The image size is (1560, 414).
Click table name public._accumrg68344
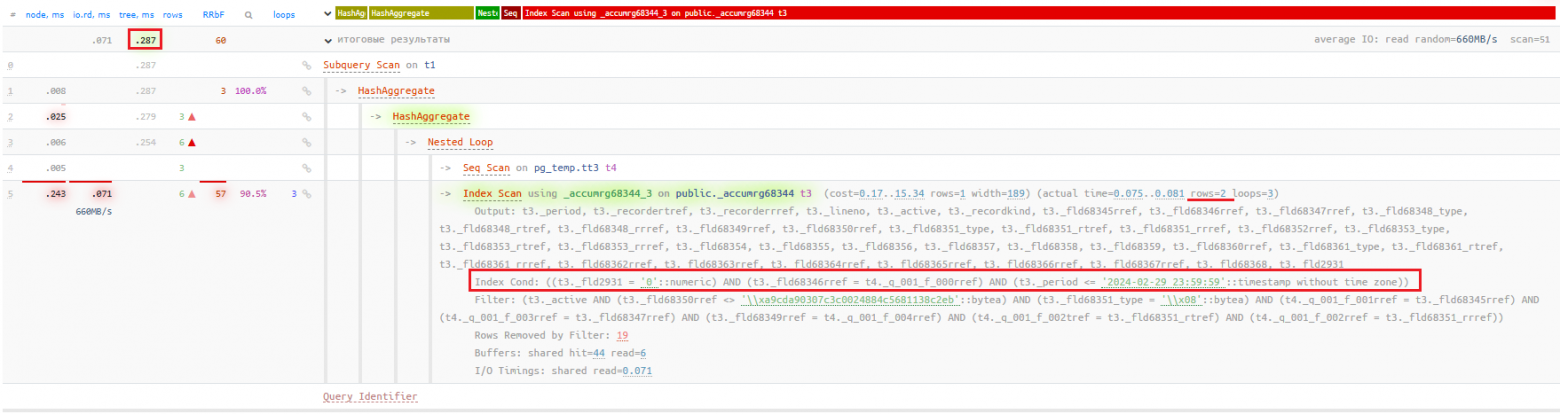click(x=735, y=194)
